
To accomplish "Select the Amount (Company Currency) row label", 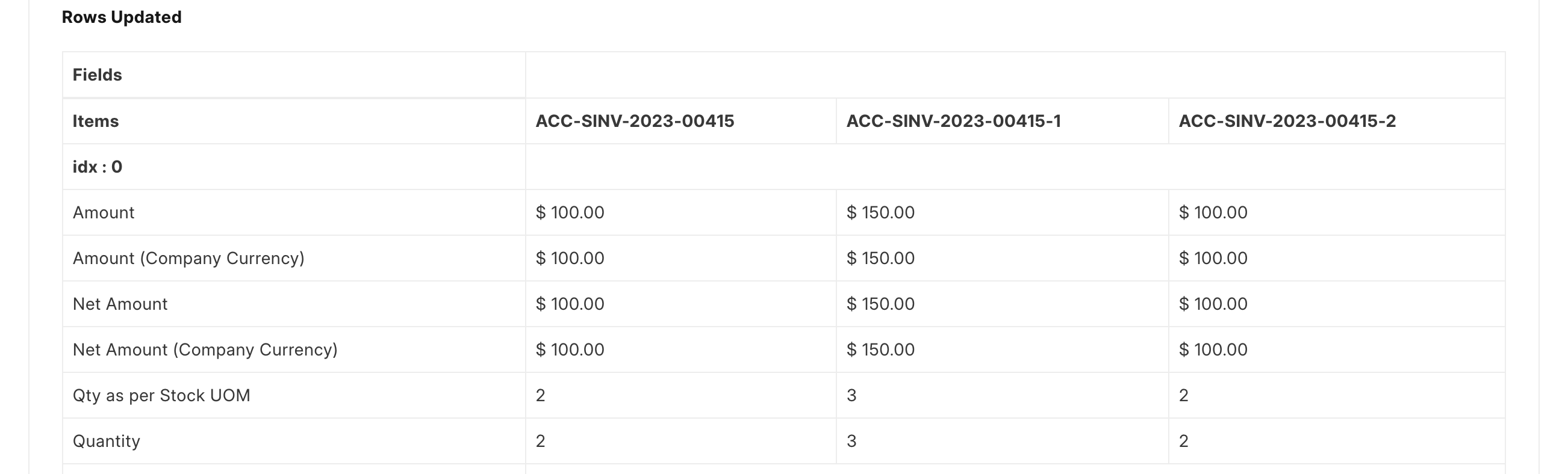I will [x=188, y=257].
